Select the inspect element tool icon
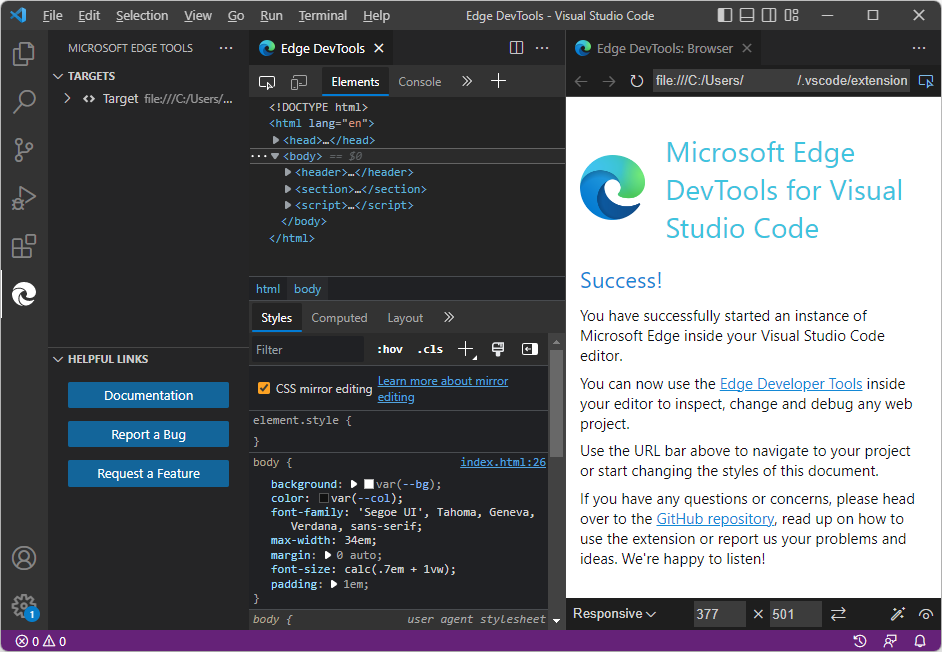Screen dimensions: 942x652 click(267, 82)
